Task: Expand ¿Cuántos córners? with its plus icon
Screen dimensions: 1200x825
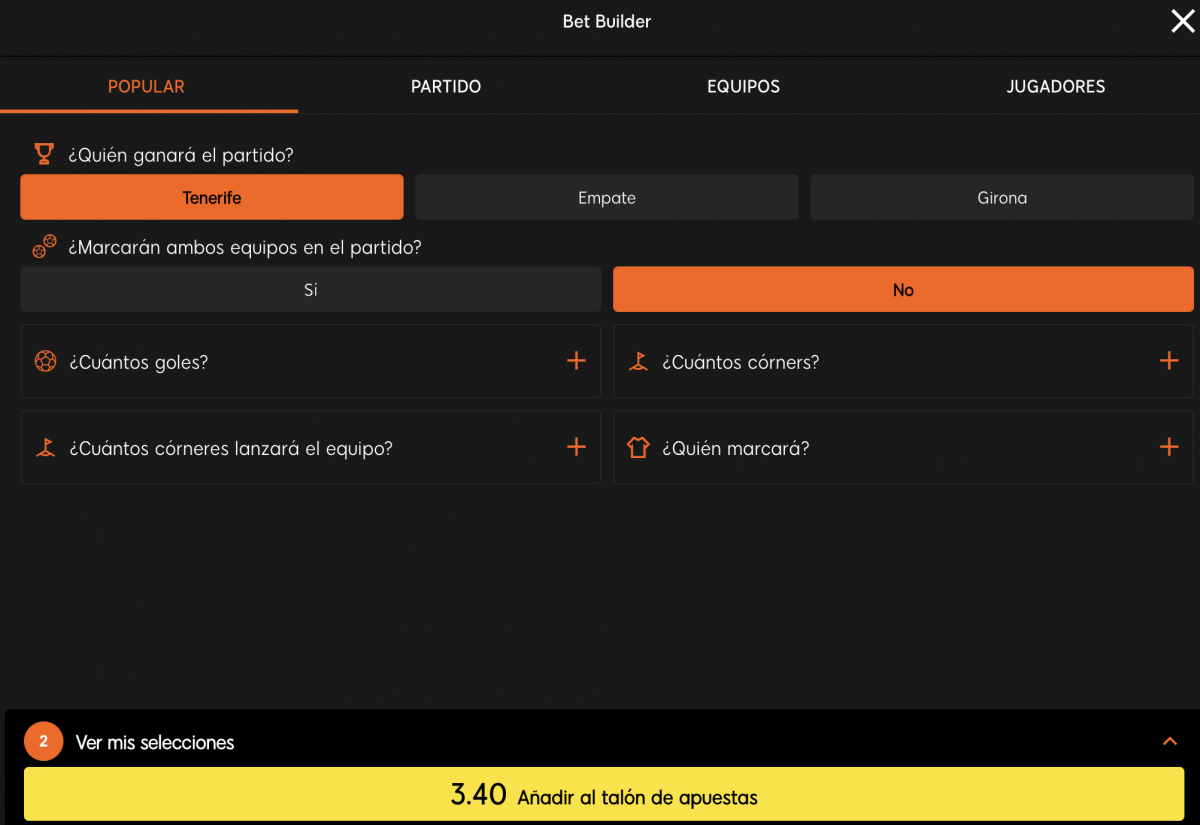Action: [x=1169, y=361]
